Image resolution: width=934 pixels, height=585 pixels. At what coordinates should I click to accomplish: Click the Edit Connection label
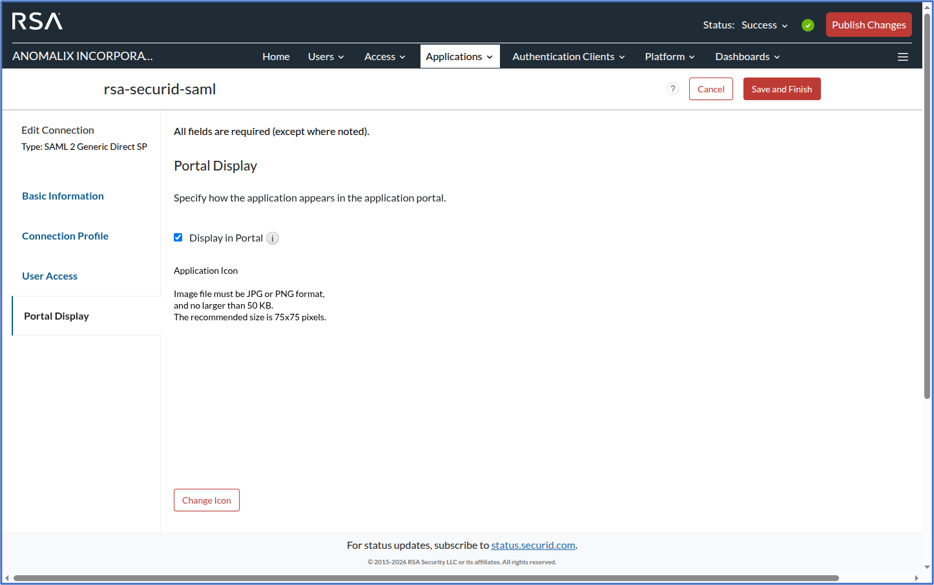pos(58,130)
